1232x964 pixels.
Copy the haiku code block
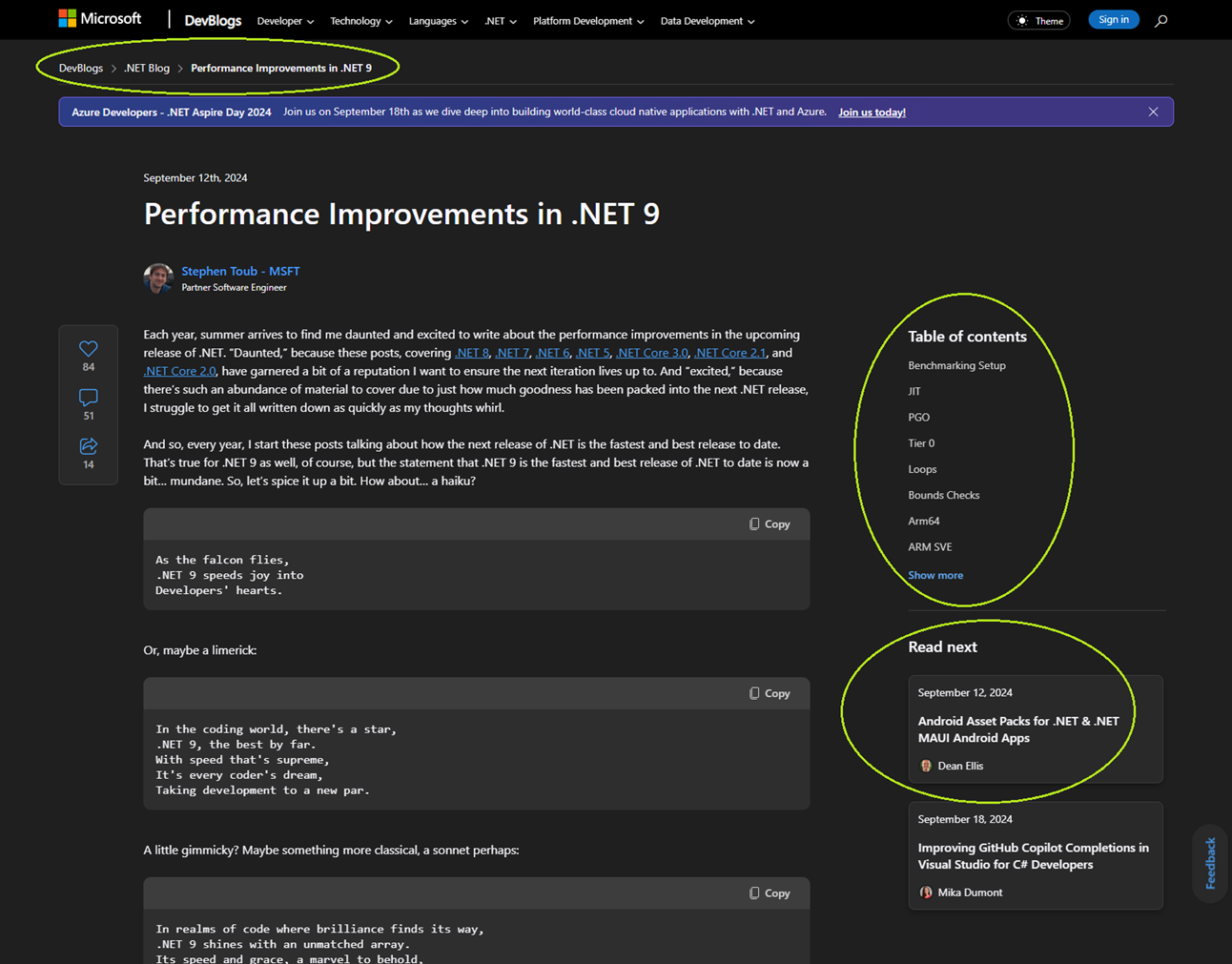tap(769, 523)
